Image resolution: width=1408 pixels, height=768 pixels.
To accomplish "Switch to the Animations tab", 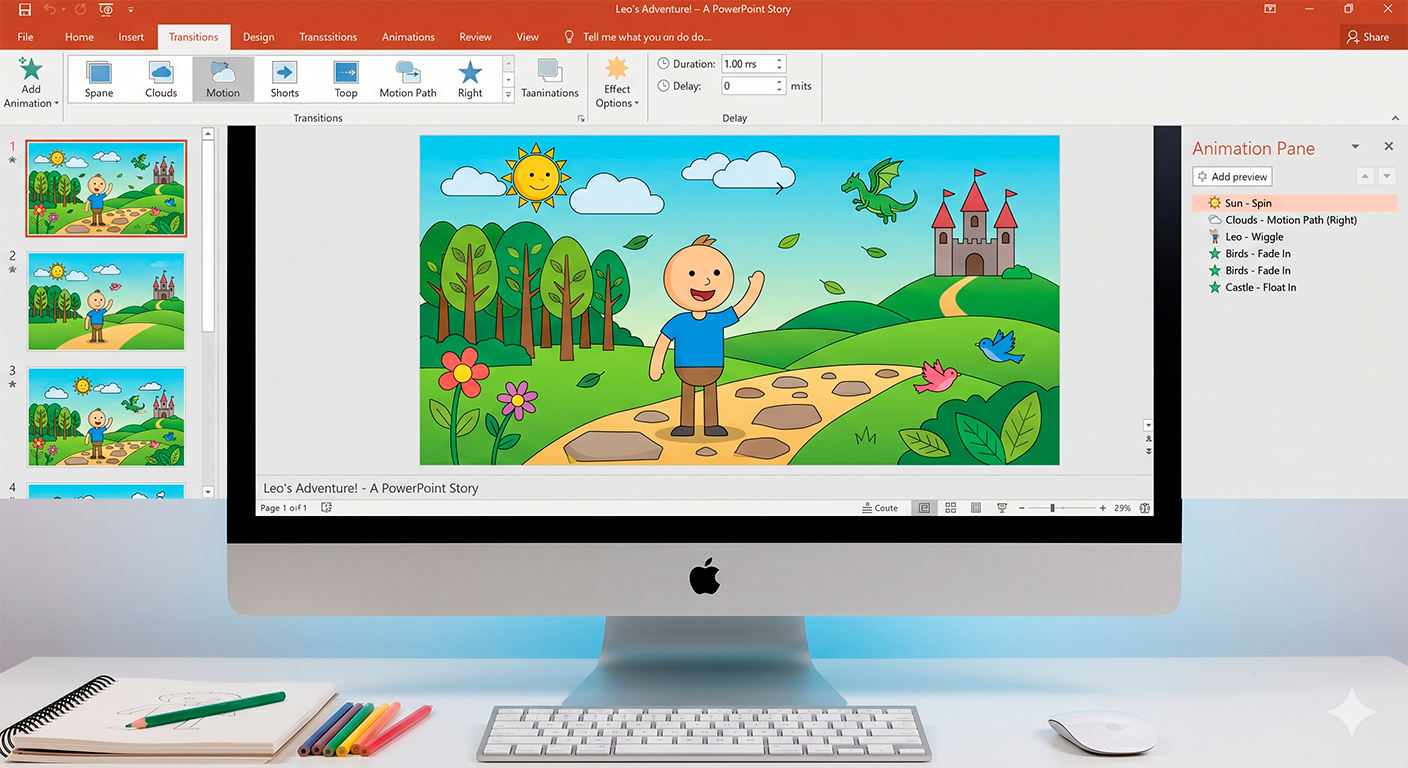I will [x=408, y=37].
